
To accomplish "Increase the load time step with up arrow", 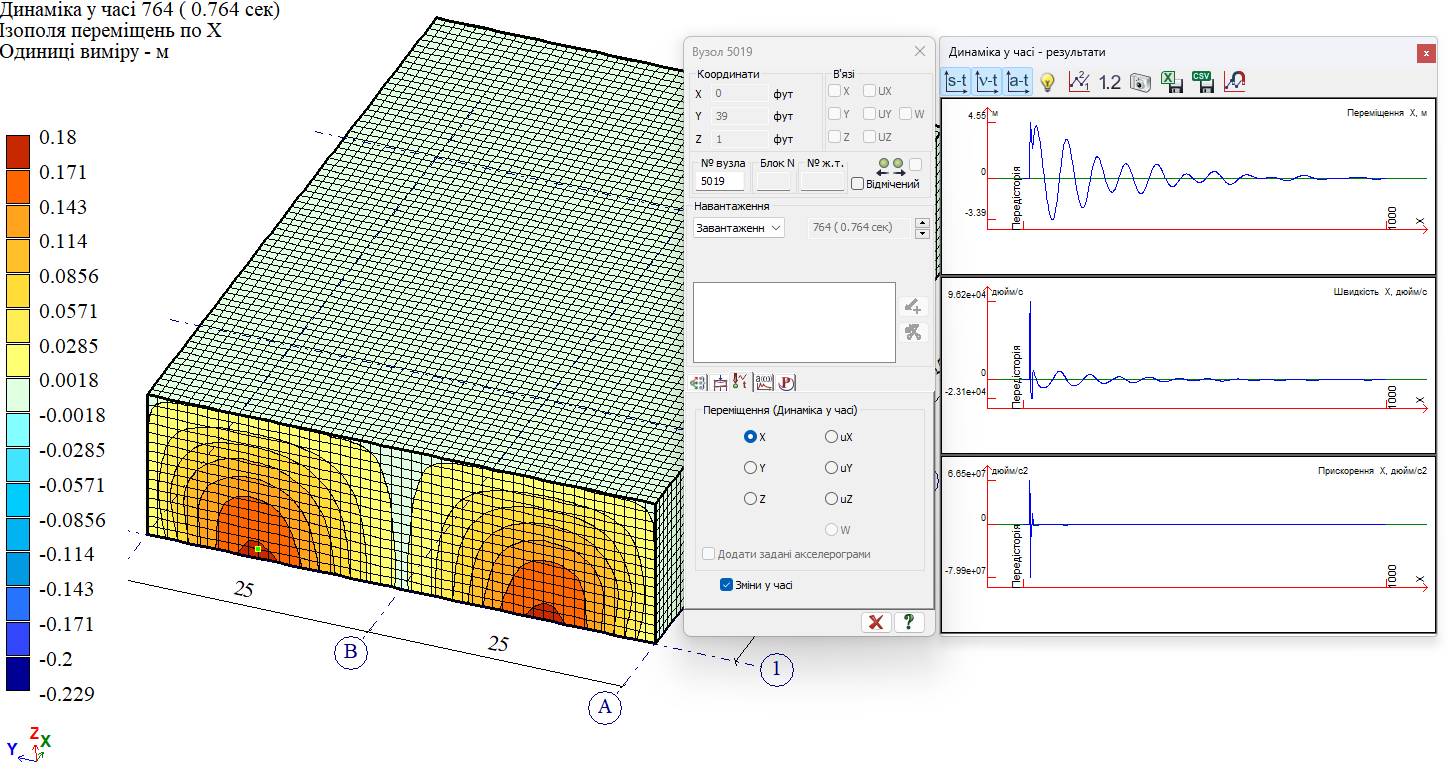I will point(922,223).
